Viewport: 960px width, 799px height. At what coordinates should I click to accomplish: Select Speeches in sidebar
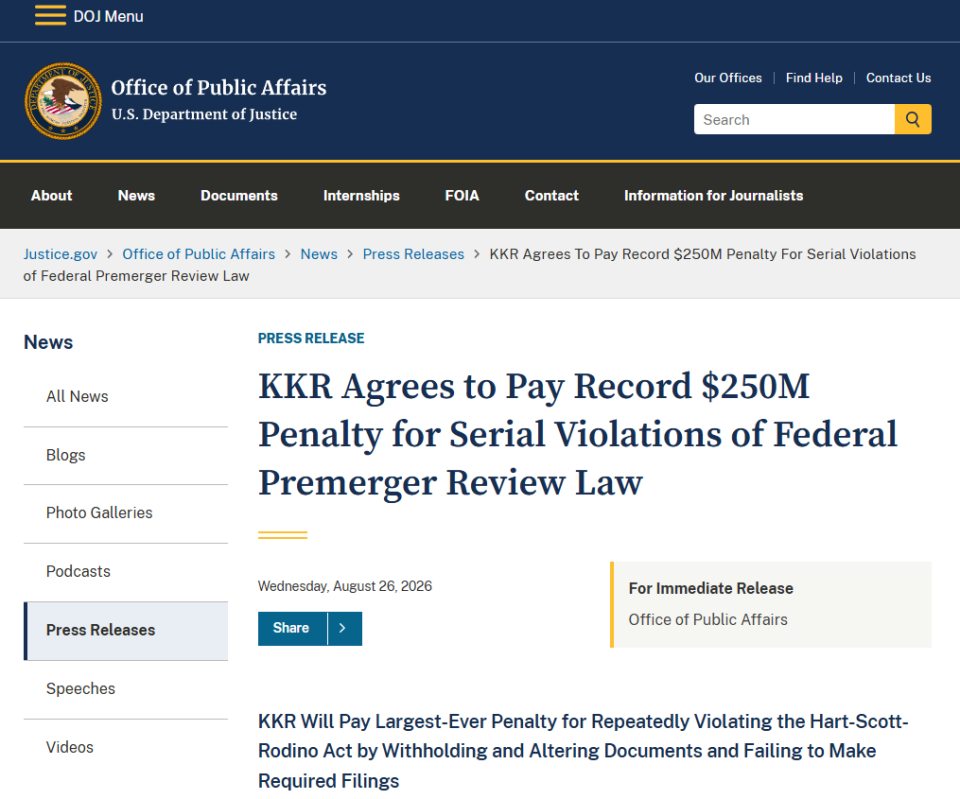tap(126, 689)
